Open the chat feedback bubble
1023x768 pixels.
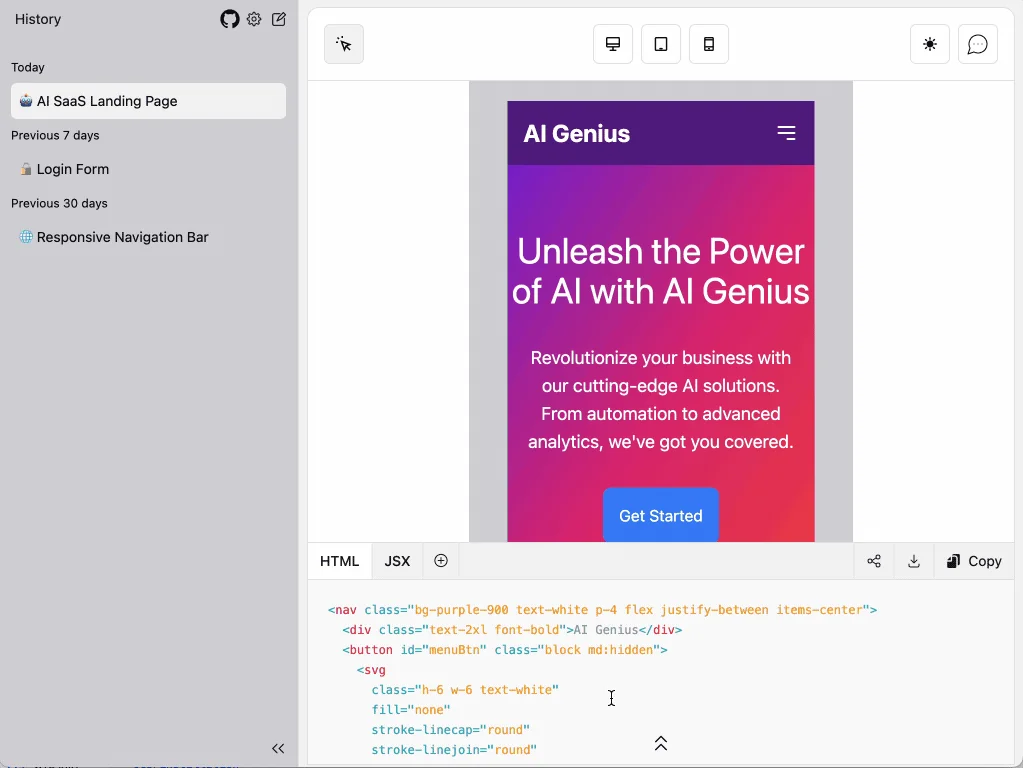pyautogui.click(x=977, y=44)
